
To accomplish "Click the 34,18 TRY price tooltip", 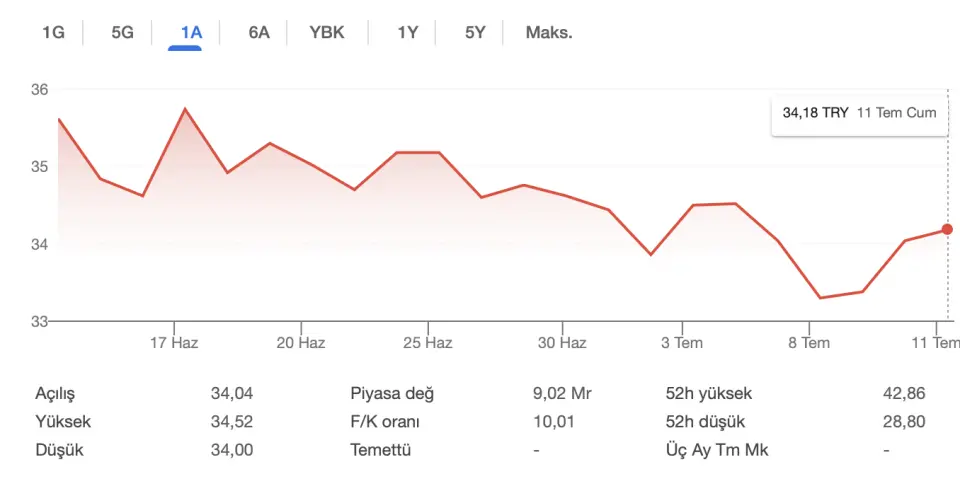I will (860, 113).
